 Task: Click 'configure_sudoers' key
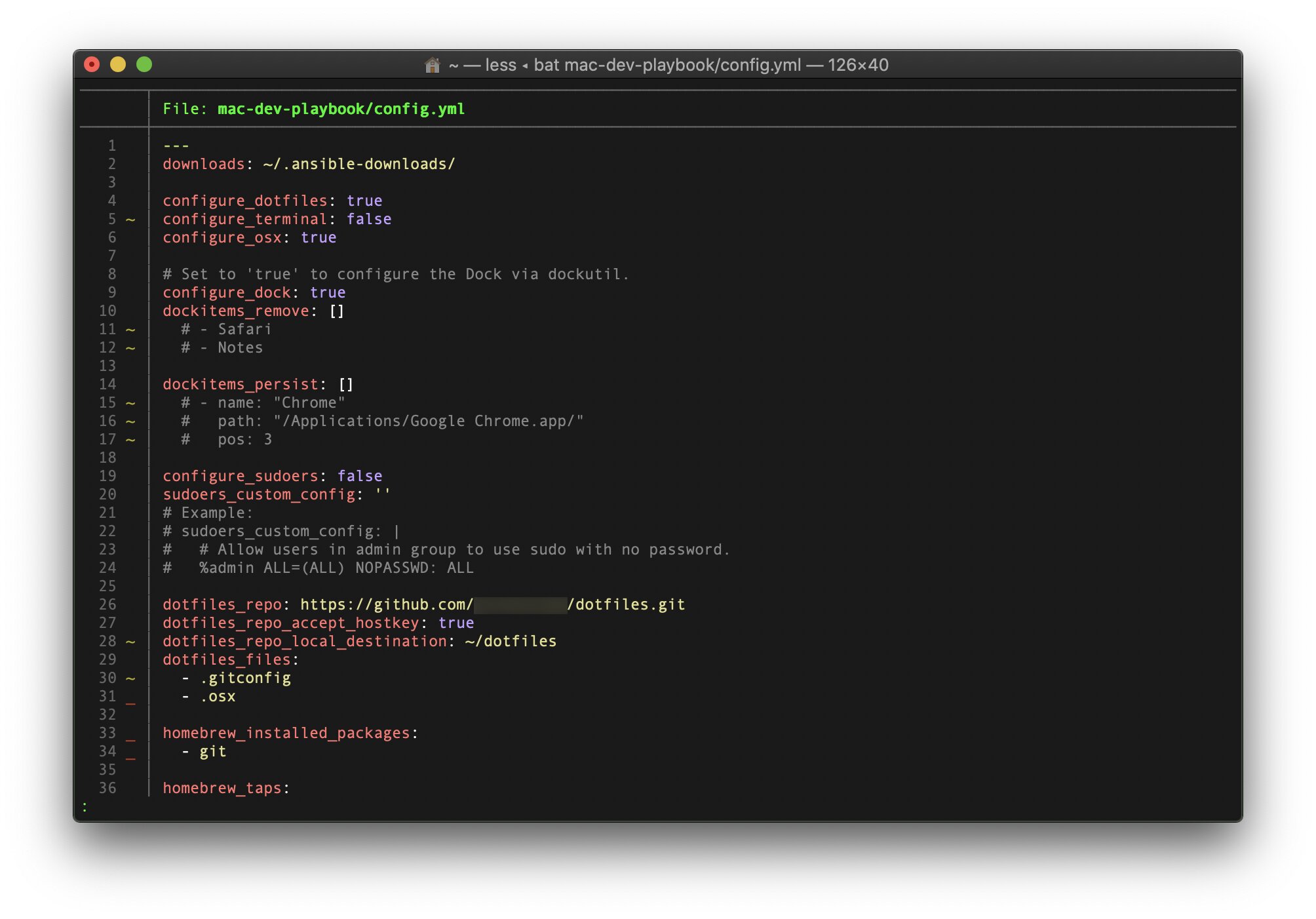[x=241, y=476]
